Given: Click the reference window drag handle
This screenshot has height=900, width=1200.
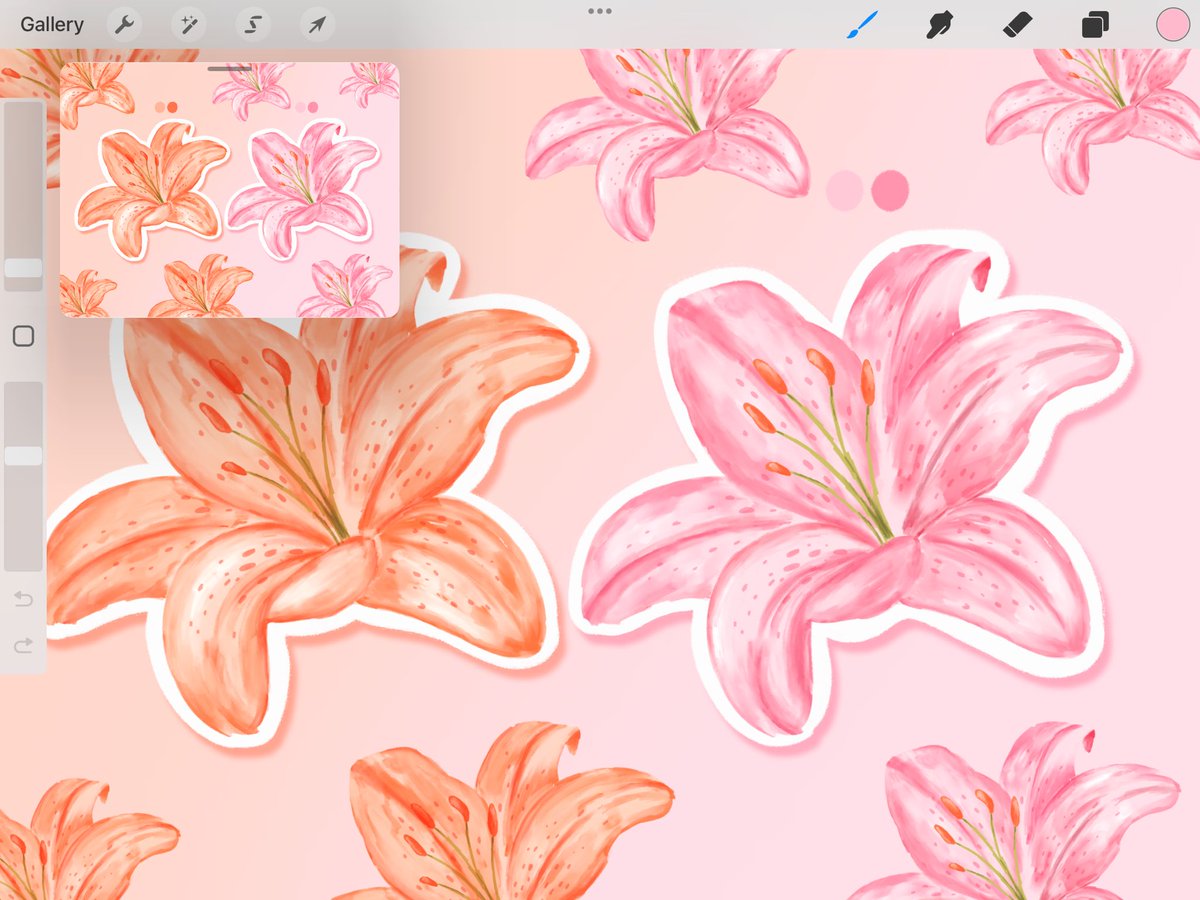Looking at the screenshot, I should click(229, 68).
